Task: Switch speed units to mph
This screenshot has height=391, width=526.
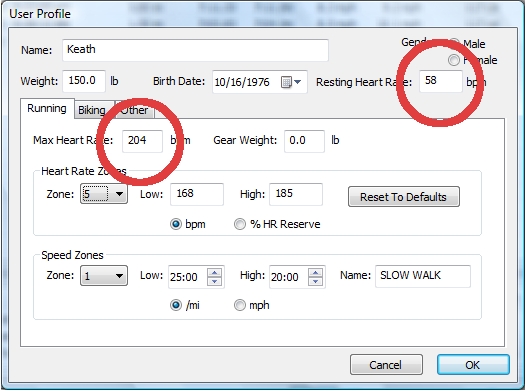Action: point(240,305)
